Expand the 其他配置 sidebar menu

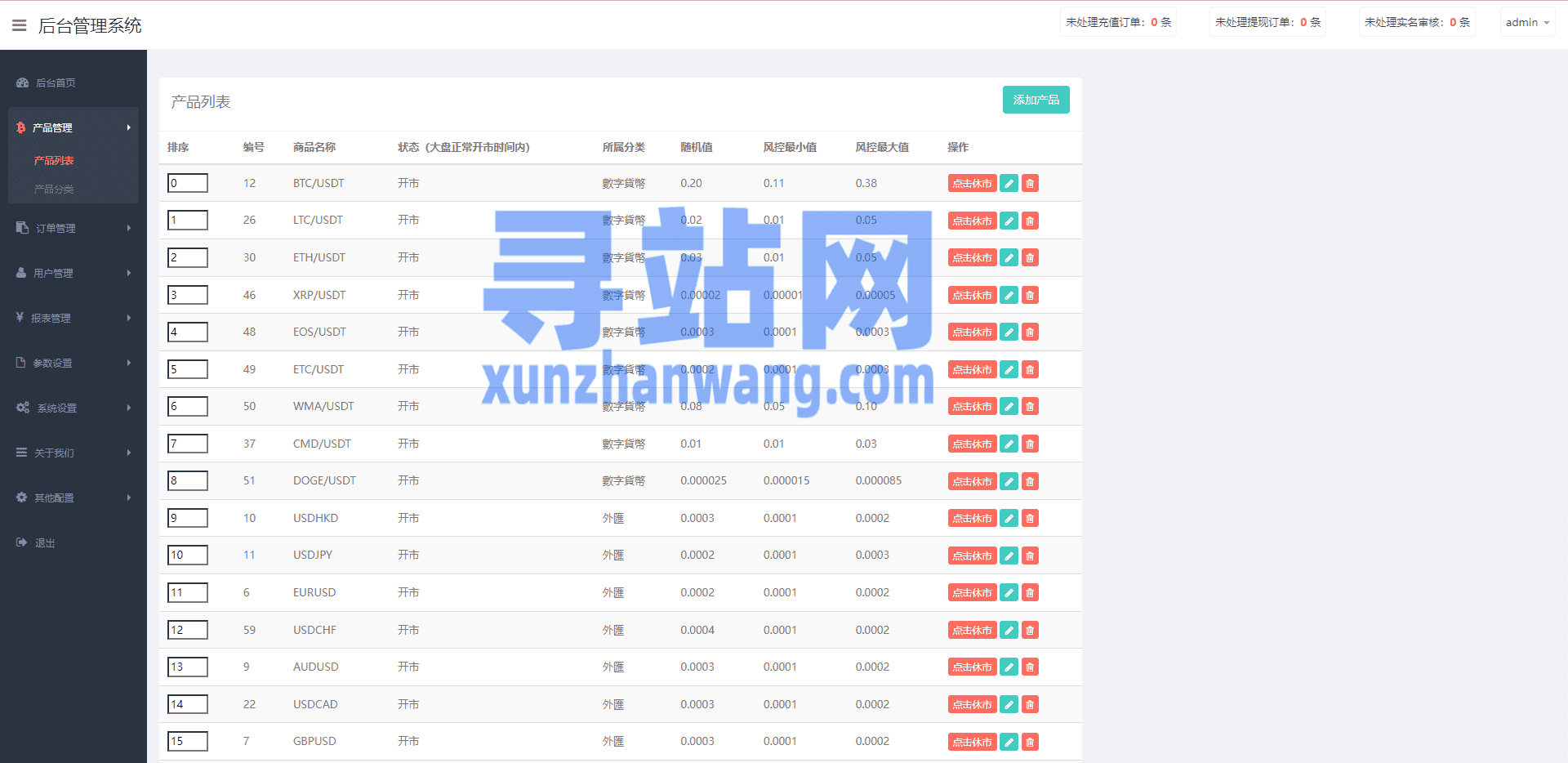(73, 498)
